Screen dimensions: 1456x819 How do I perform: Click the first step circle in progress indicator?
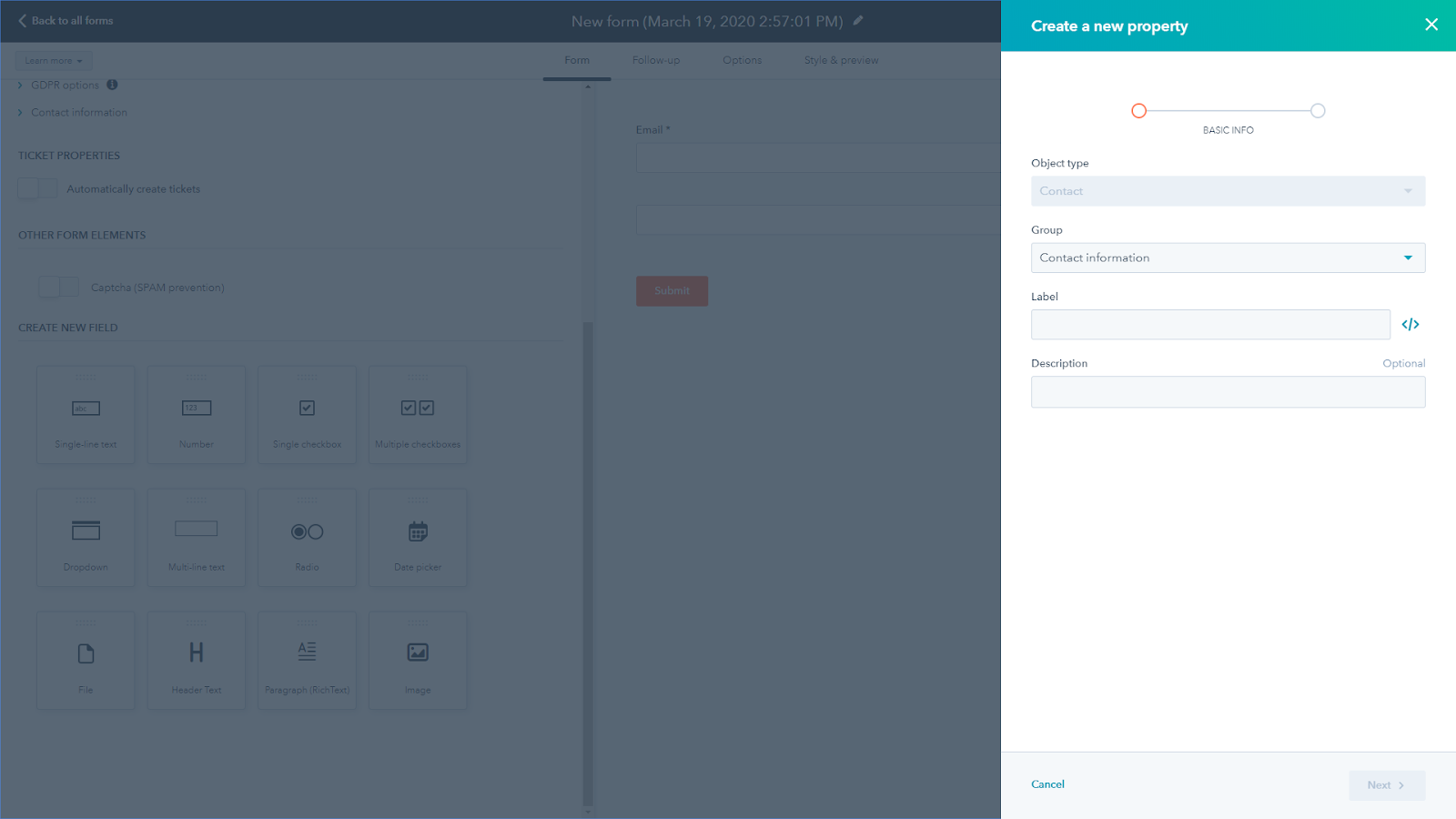click(1138, 111)
